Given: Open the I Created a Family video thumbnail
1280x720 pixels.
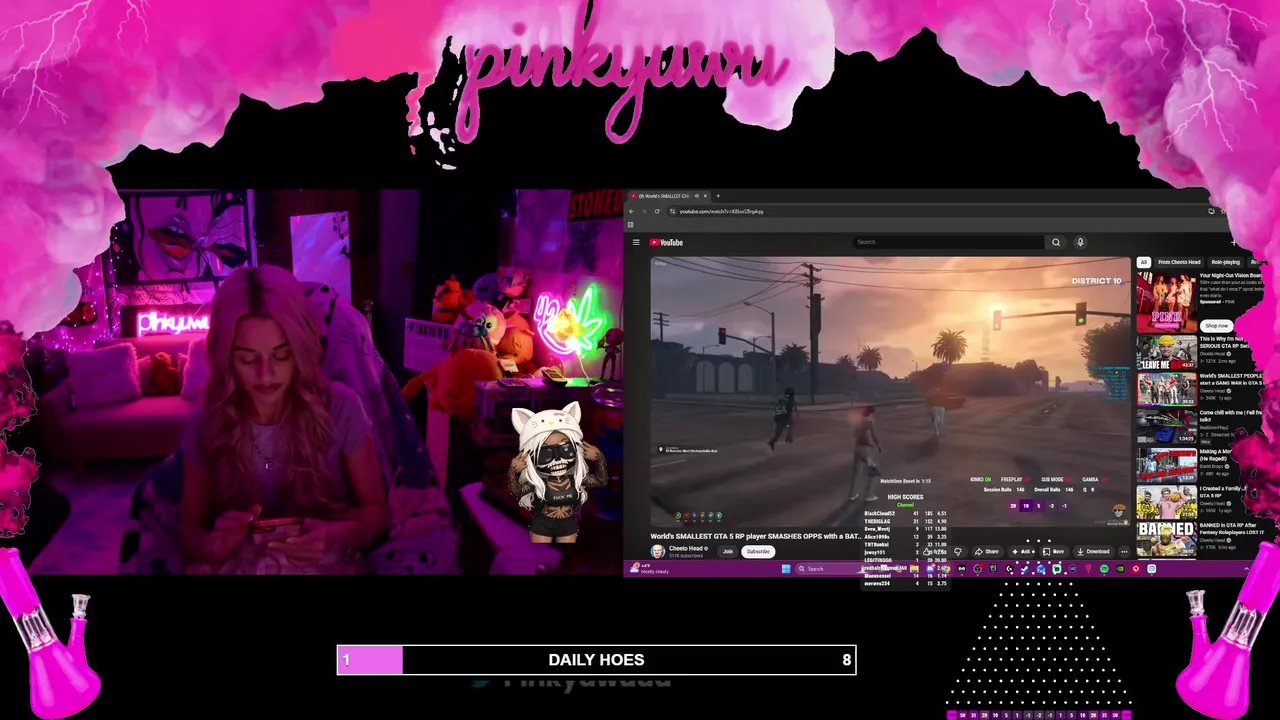Looking at the screenshot, I should pos(1167,502).
